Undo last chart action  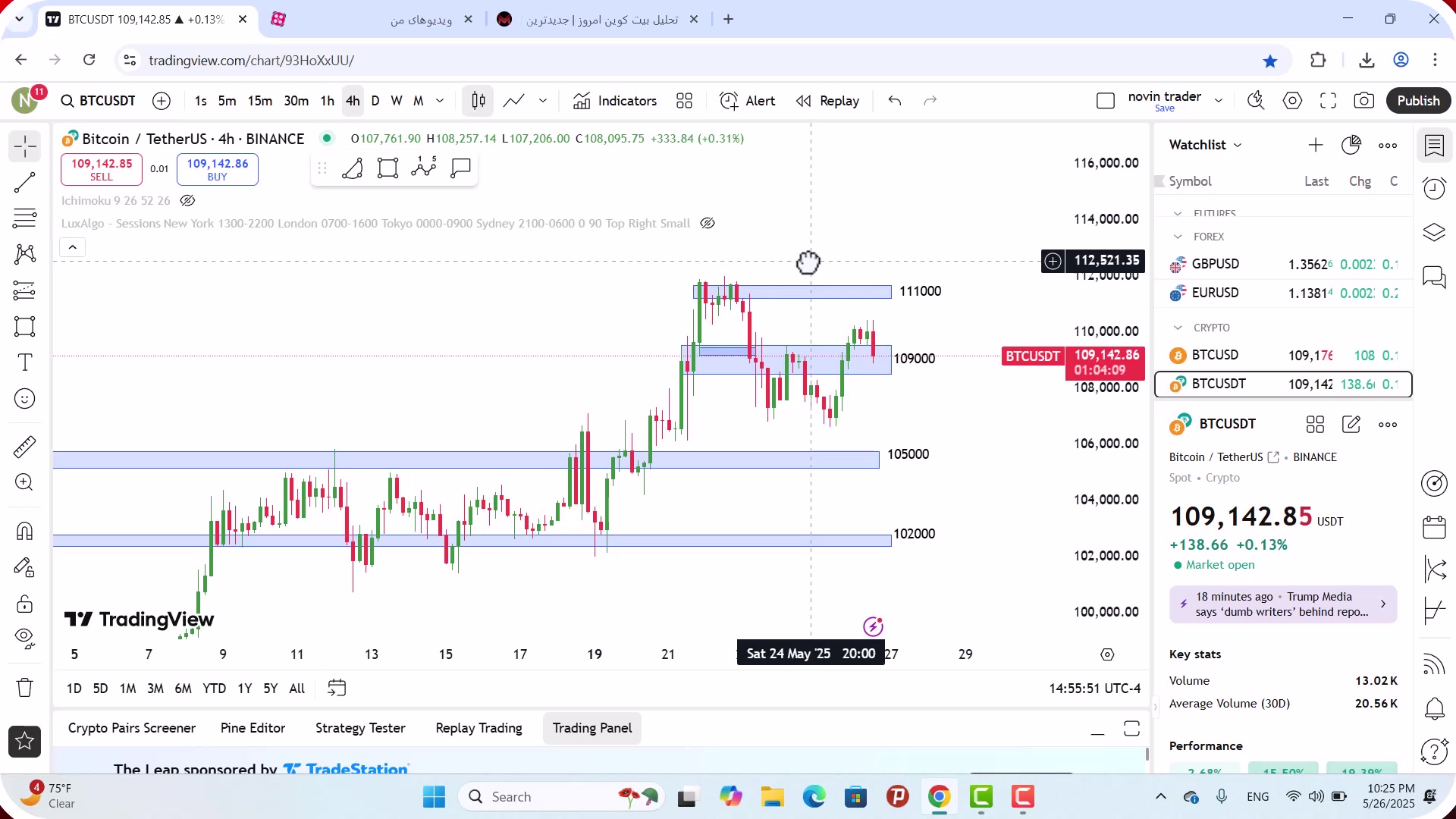pos(895,101)
